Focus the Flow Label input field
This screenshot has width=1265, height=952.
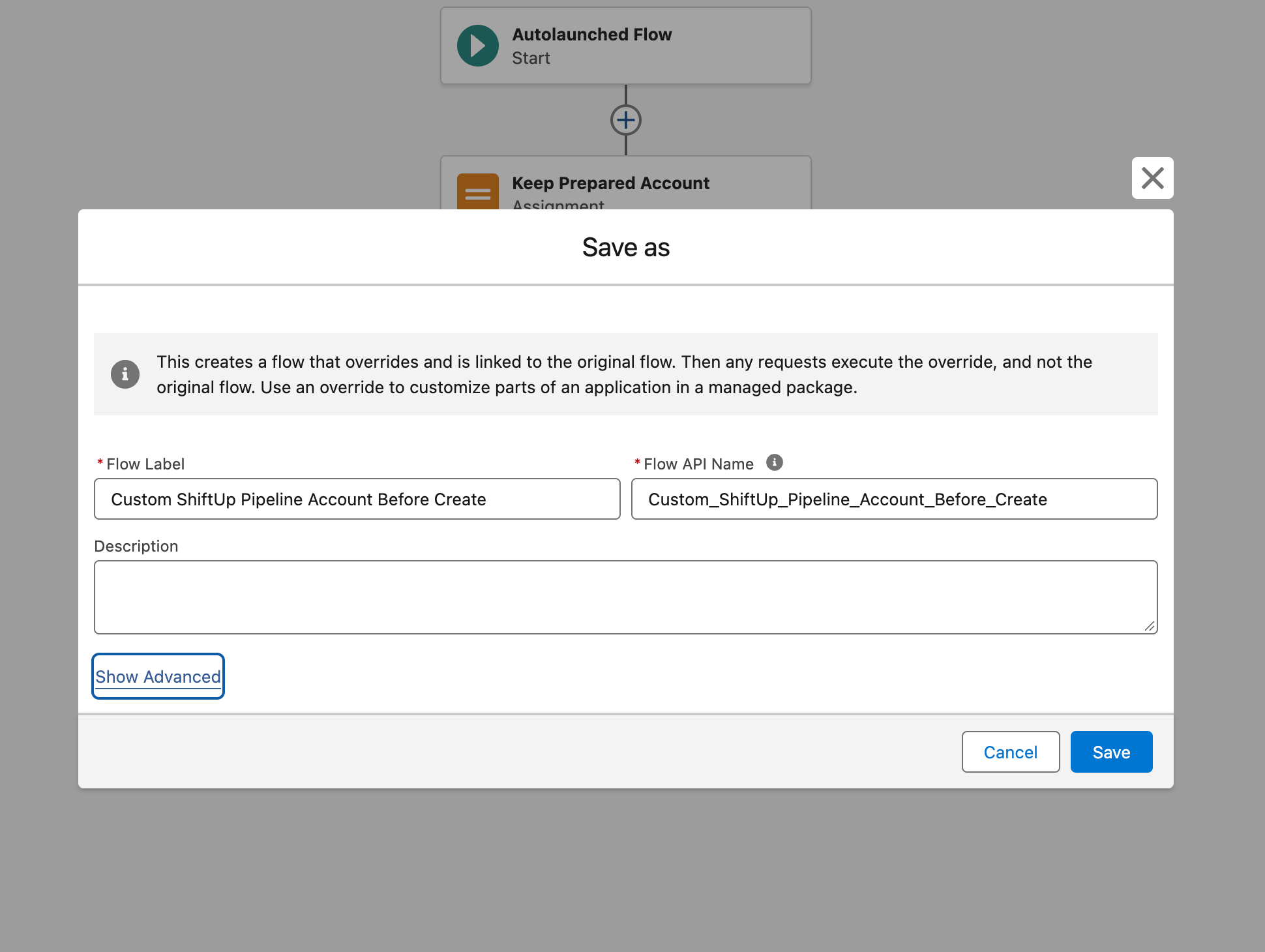click(357, 499)
